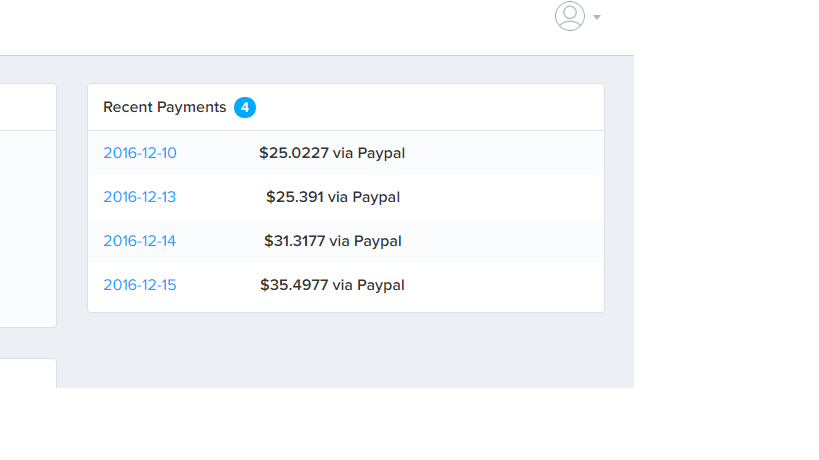Click the blue 4 count badge
This screenshot has height=460, width=819.
click(x=244, y=108)
